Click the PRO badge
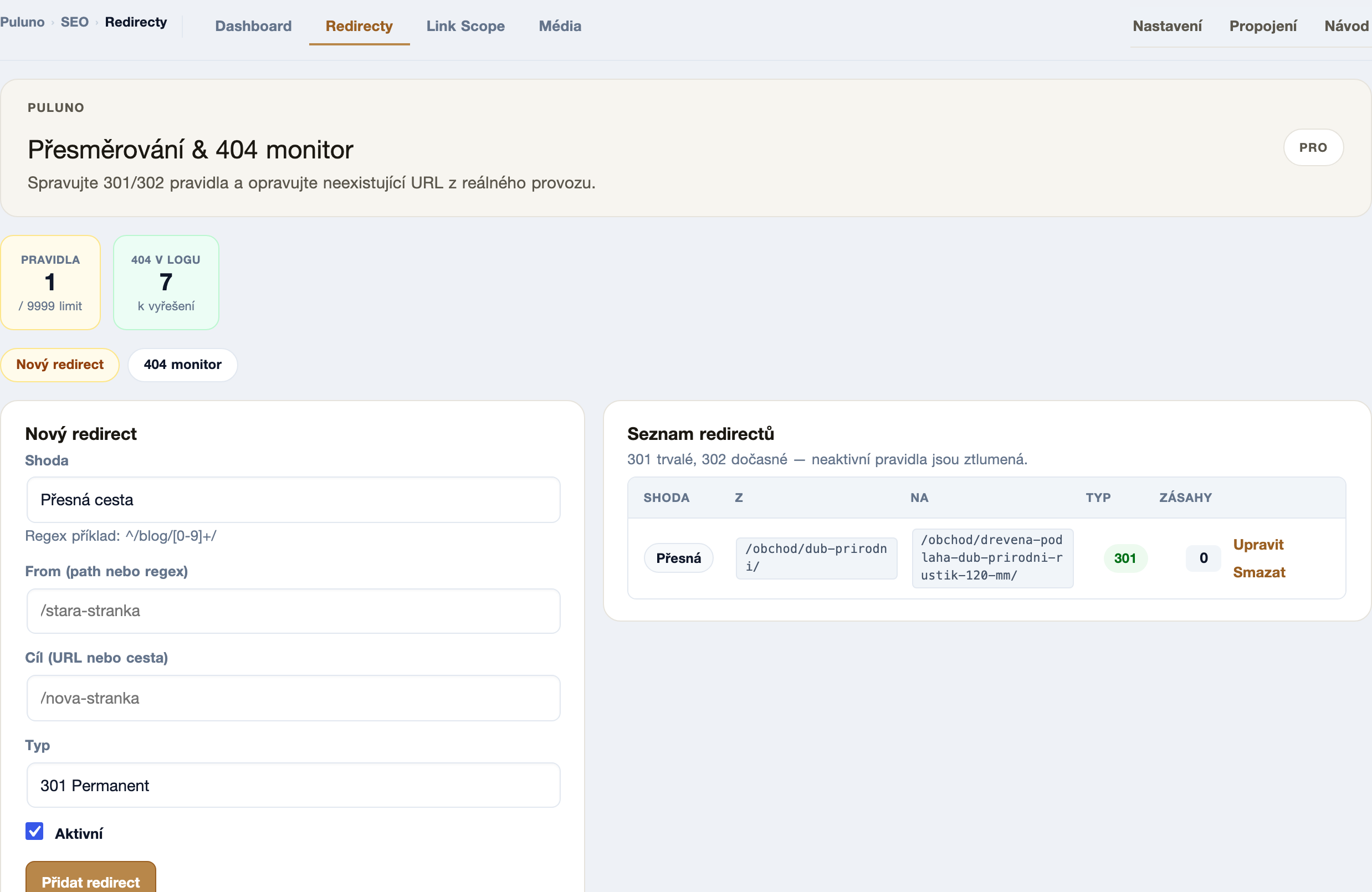The width and height of the screenshot is (1372, 892). pyautogui.click(x=1313, y=147)
